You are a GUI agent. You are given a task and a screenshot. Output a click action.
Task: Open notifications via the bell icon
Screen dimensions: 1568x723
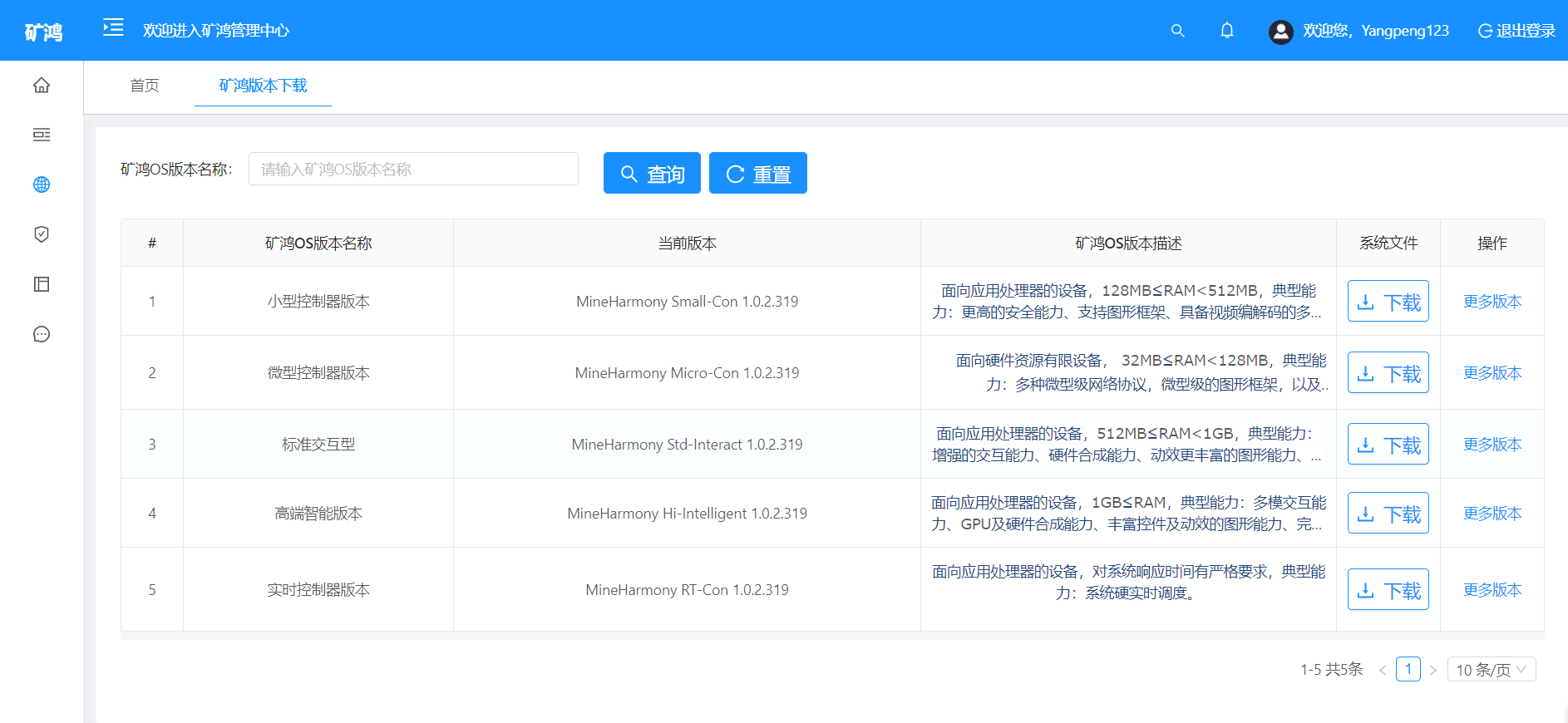click(x=1226, y=31)
